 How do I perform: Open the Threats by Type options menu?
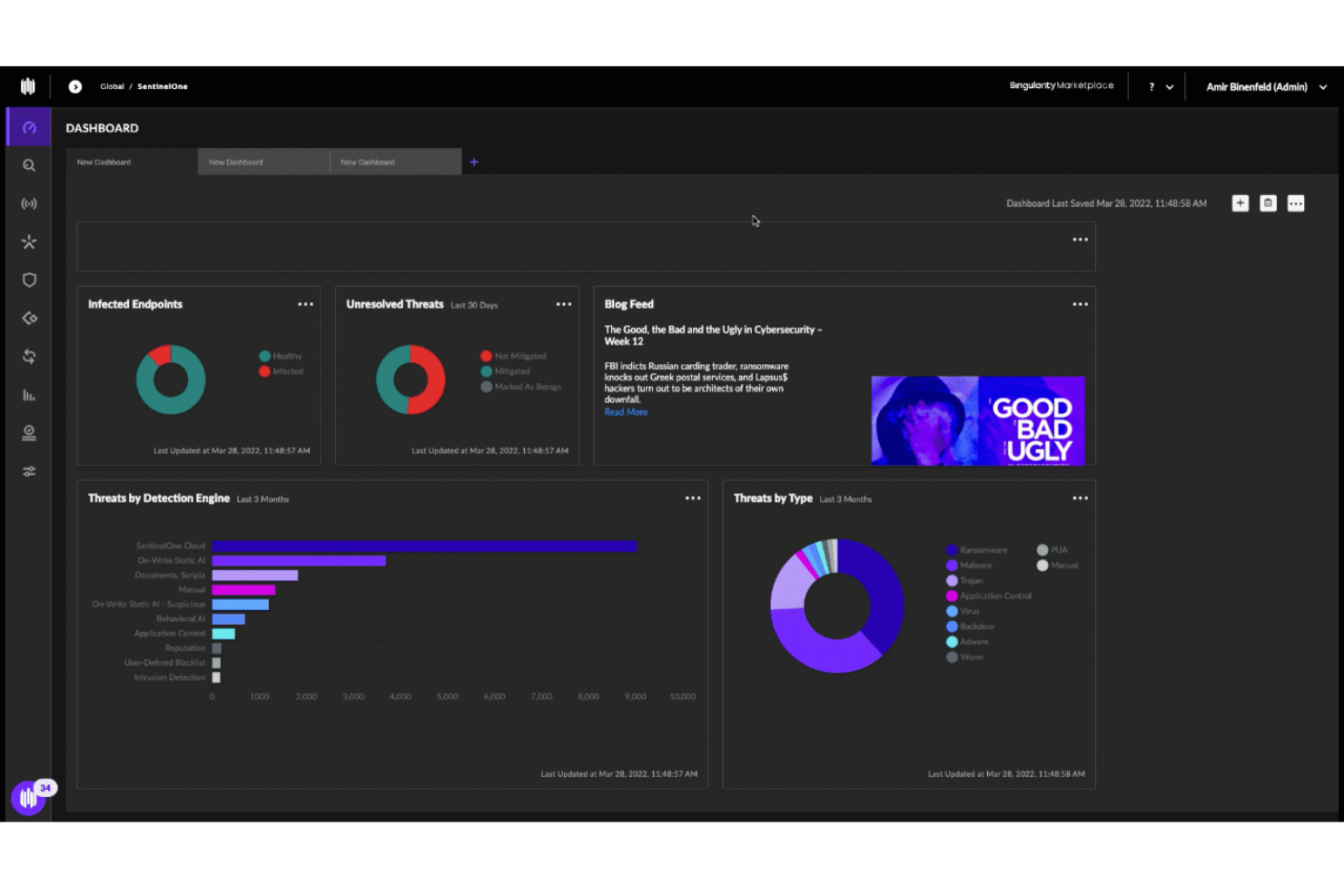(1081, 497)
